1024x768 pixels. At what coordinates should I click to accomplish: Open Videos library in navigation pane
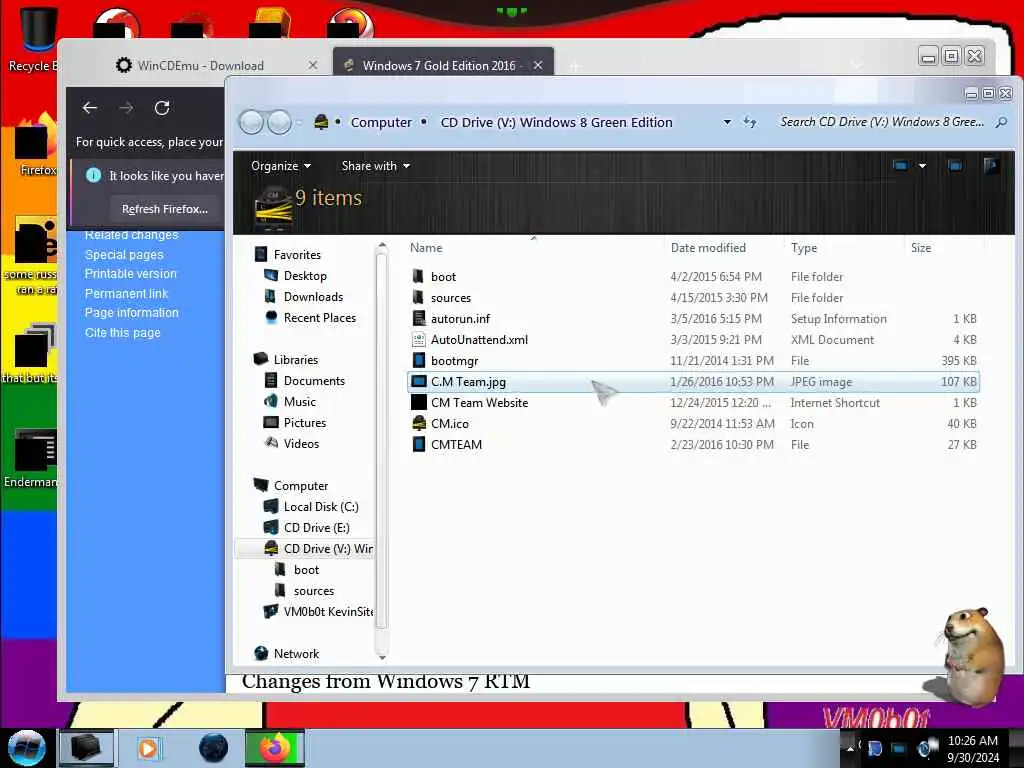[301, 443]
